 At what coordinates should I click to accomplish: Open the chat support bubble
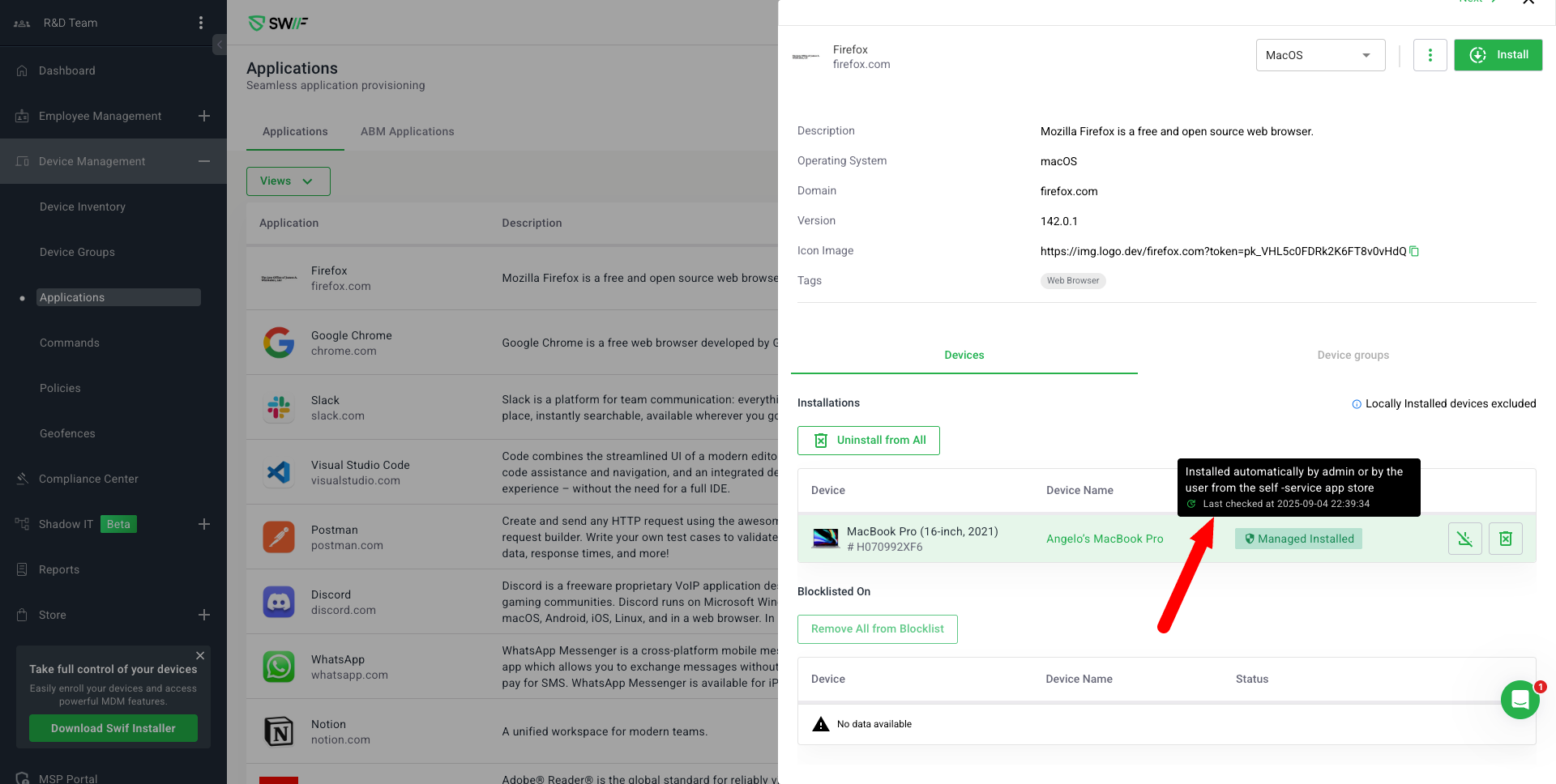pos(1520,699)
